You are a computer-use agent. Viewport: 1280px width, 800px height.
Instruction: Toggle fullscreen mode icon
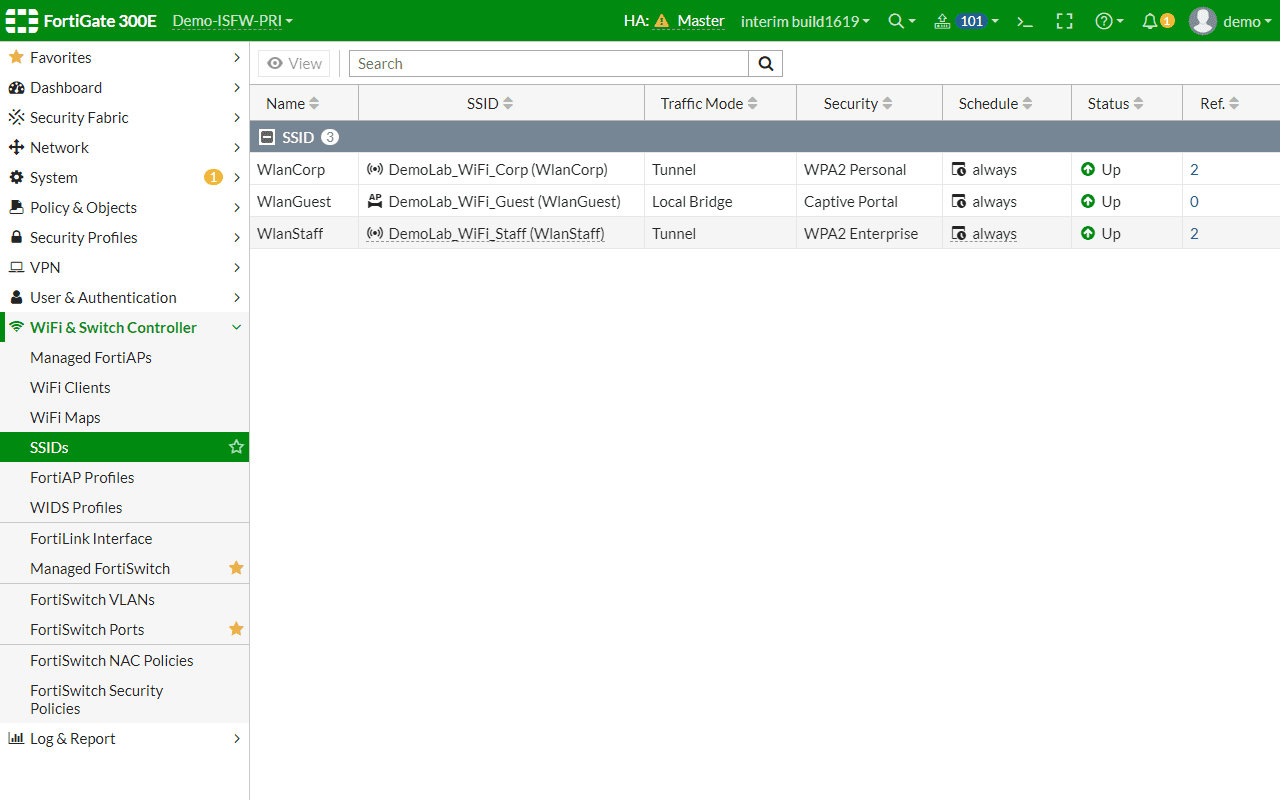tap(1065, 21)
